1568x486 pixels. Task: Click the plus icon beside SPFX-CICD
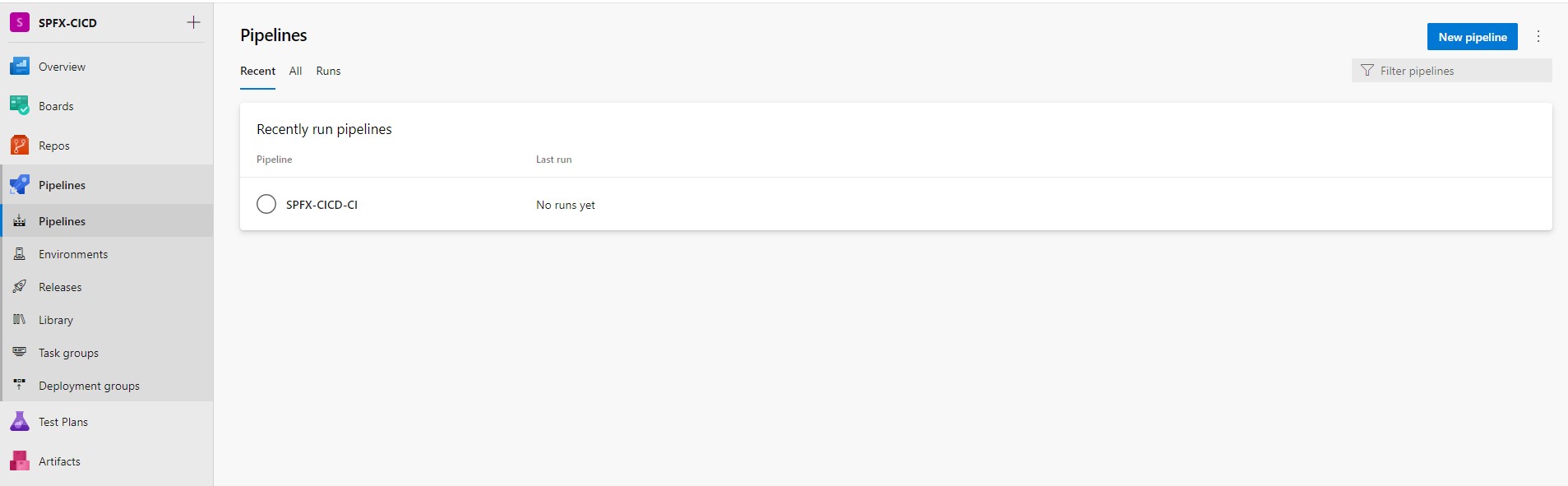(193, 23)
